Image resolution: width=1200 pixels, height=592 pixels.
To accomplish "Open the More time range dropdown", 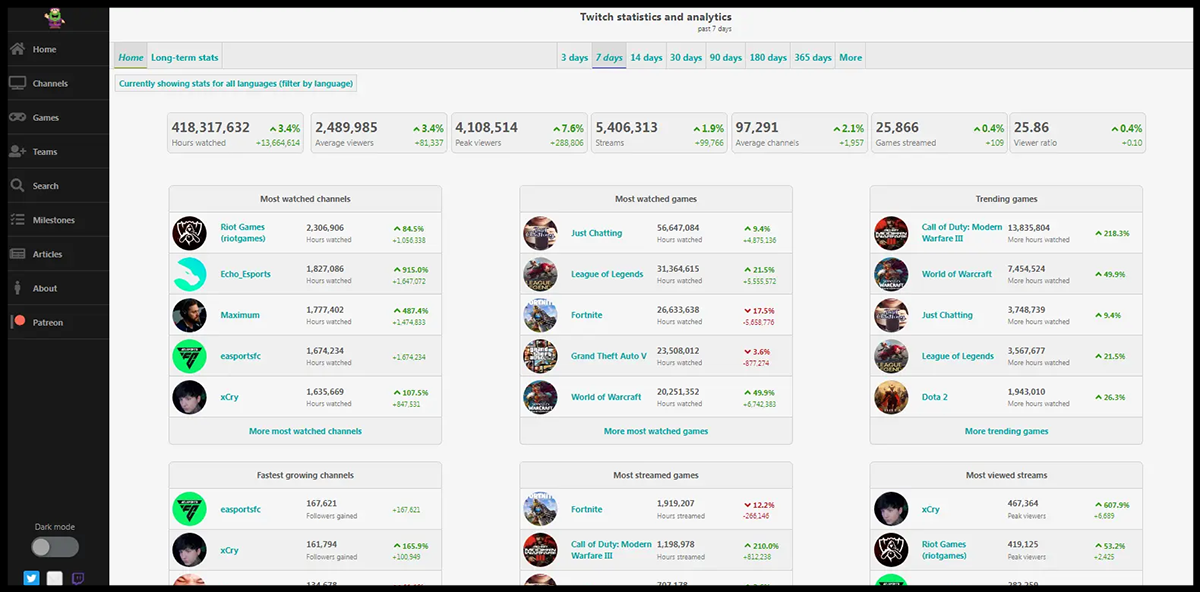I will (850, 58).
